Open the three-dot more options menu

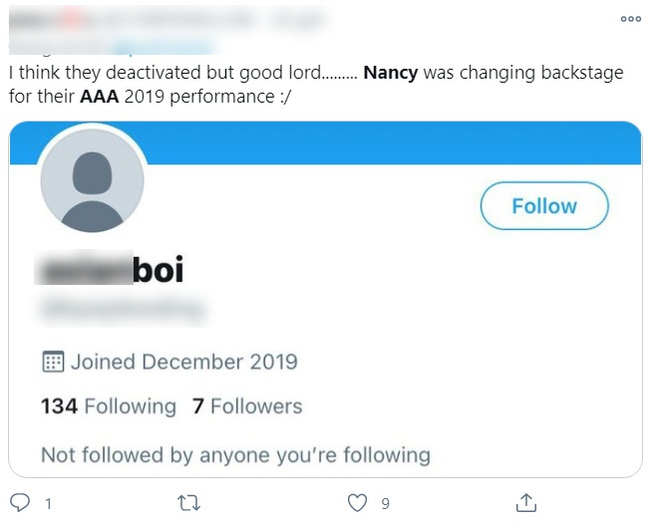630,19
